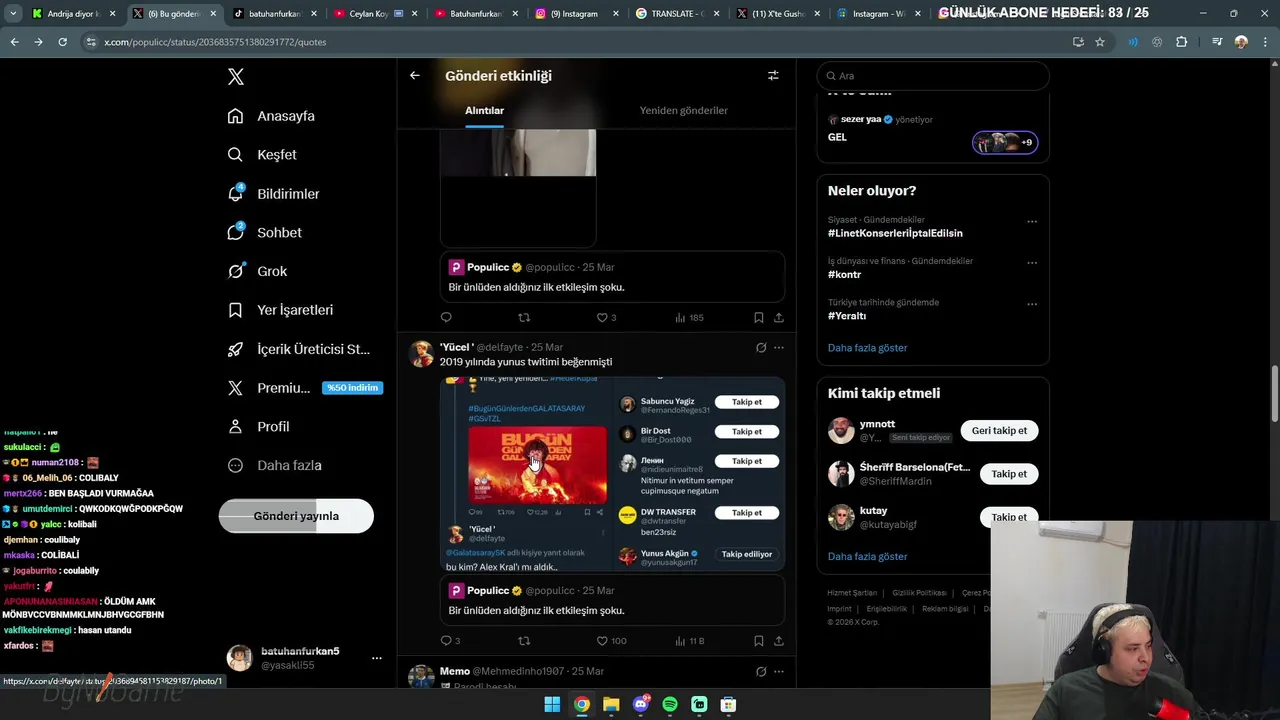This screenshot has width=1280, height=720.
Task: Open İçerik Üreticisi Studio
Action: click(298, 349)
